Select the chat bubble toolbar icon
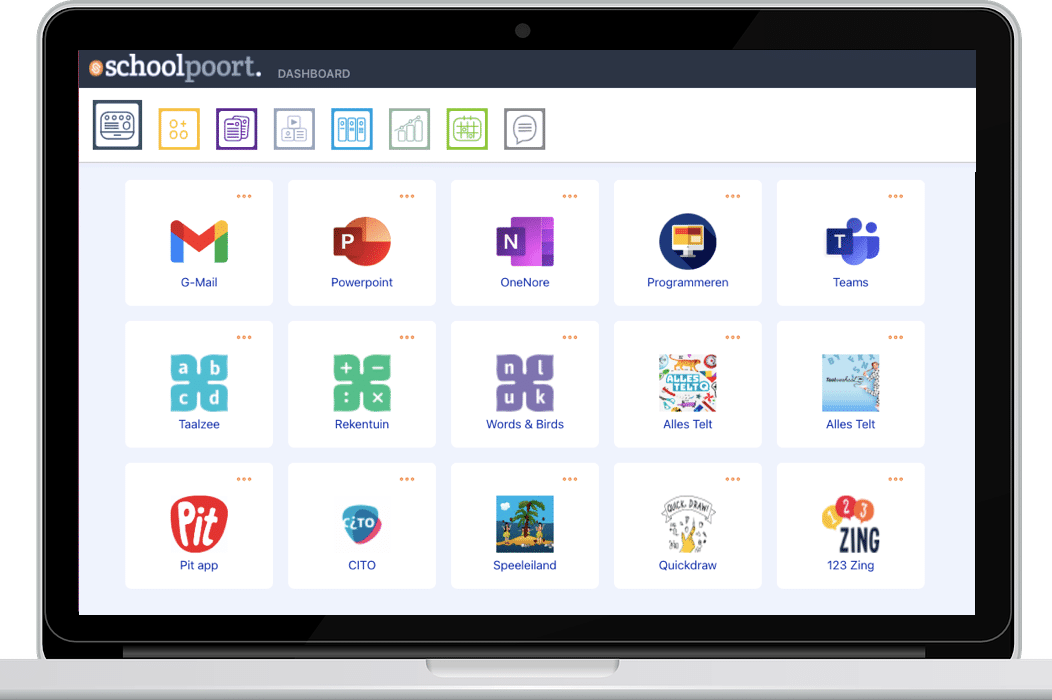This screenshot has height=700, width=1052. (x=525, y=129)
